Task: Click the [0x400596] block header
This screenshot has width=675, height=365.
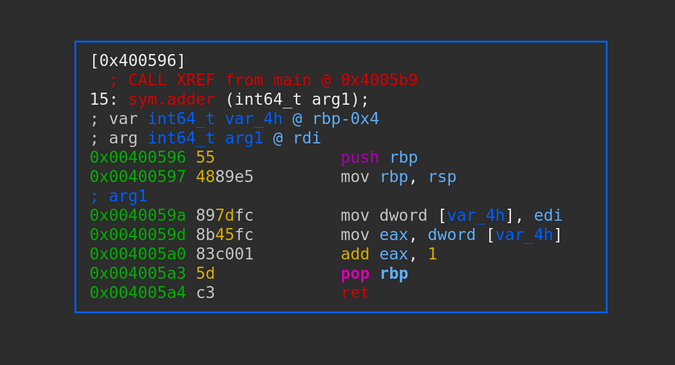Action: click(138, 61)
